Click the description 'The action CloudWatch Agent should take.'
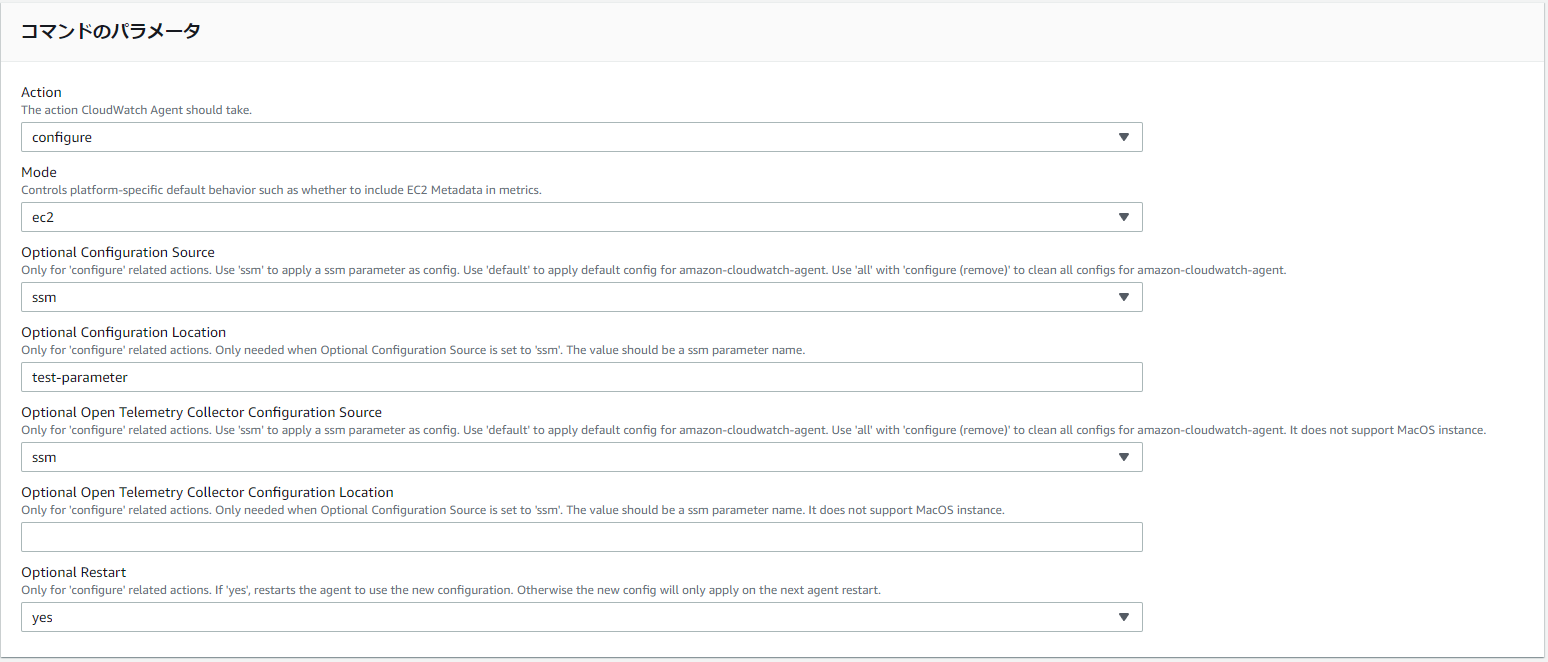 pos(136,110)
